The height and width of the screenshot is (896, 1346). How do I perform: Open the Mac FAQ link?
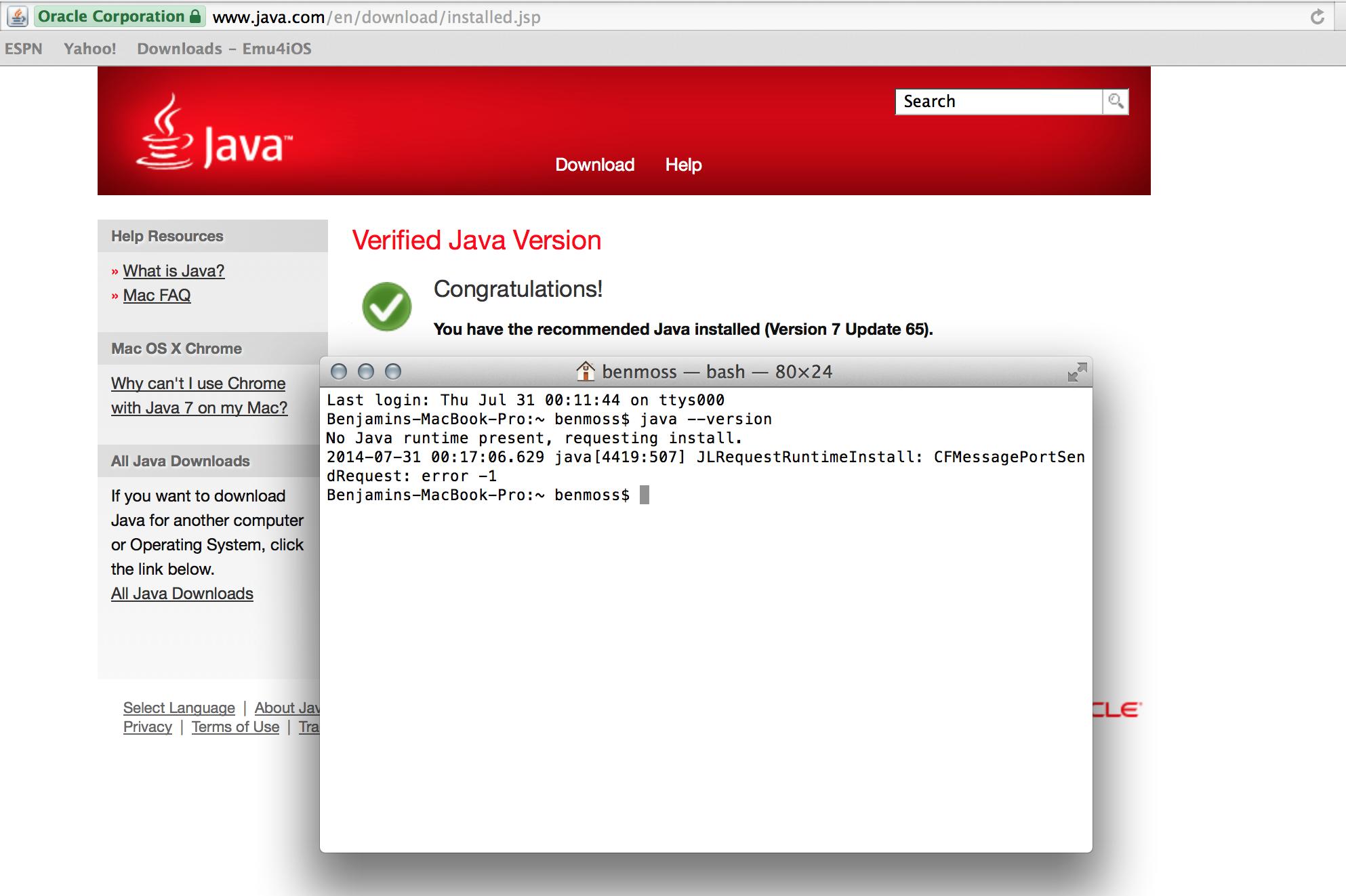[157, 296]
